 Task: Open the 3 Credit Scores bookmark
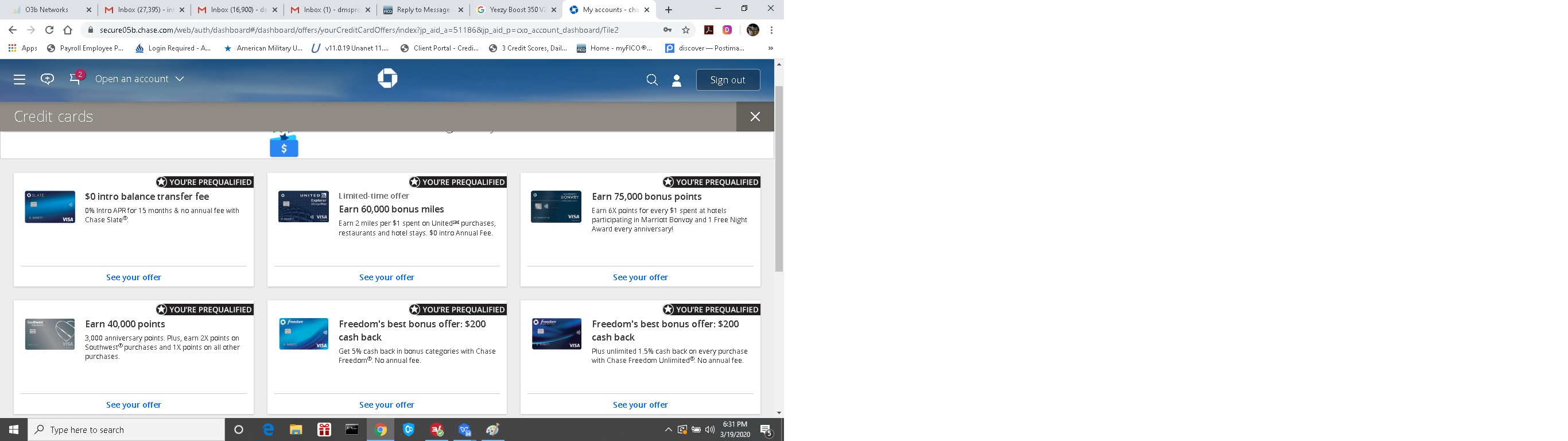[x=528, y=48]
